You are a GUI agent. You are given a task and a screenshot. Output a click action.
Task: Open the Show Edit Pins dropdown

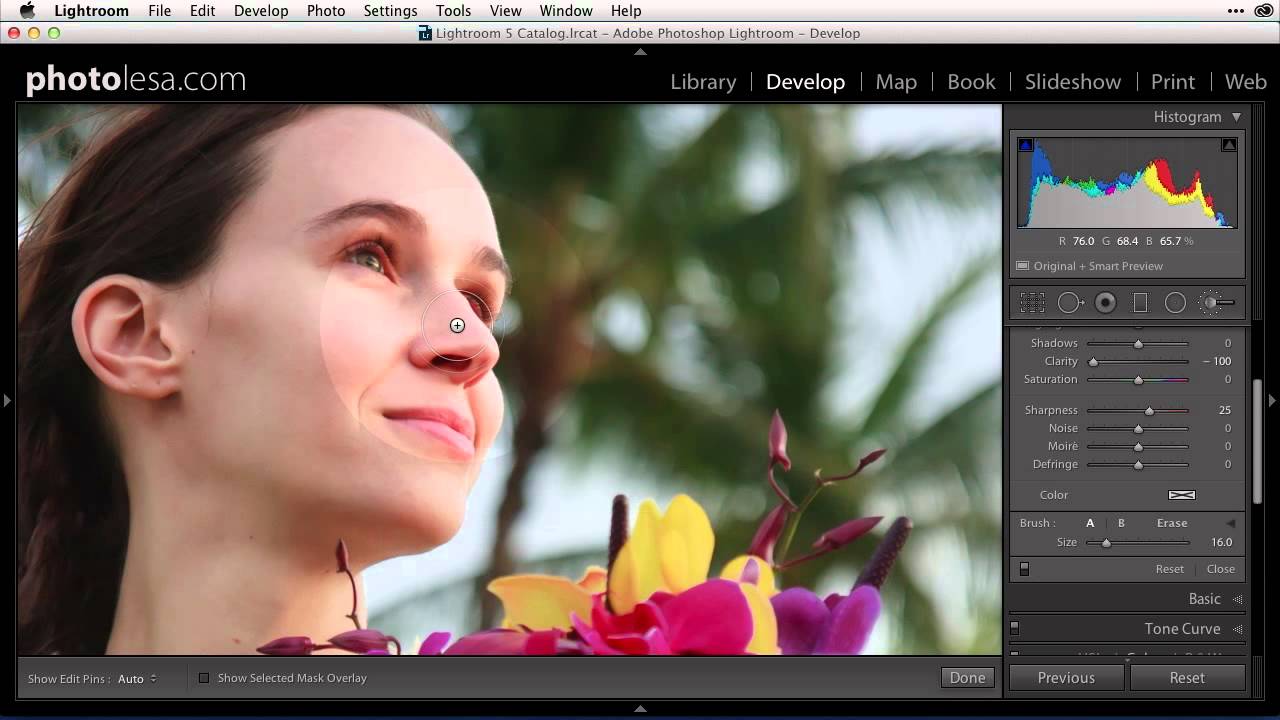click(x=136, y=678)
